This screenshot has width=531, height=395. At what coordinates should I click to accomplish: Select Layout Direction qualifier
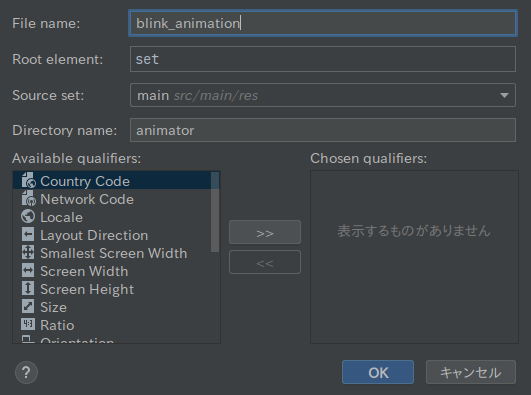point(112,235)
